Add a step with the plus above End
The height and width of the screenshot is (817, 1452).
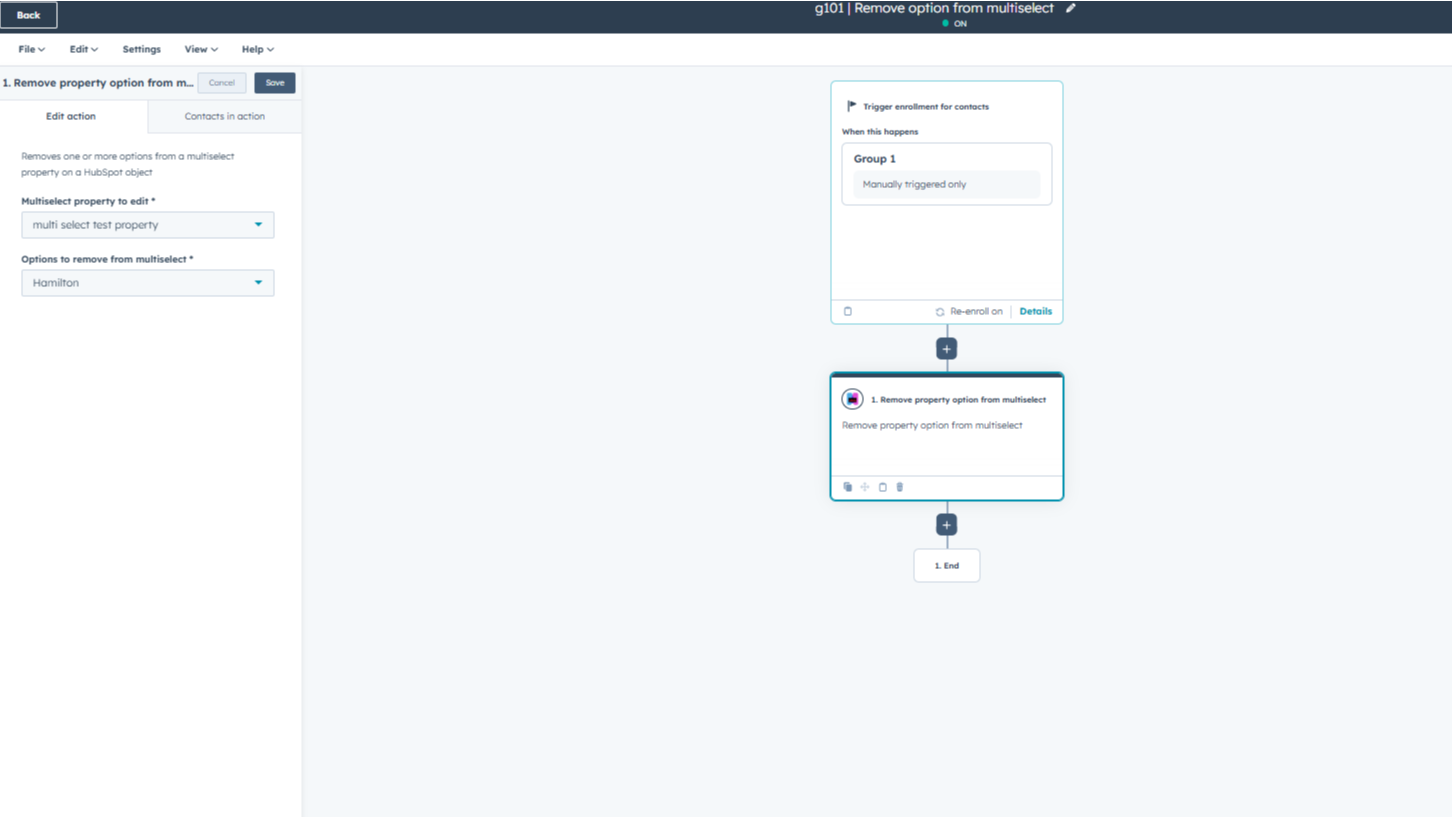946,525
